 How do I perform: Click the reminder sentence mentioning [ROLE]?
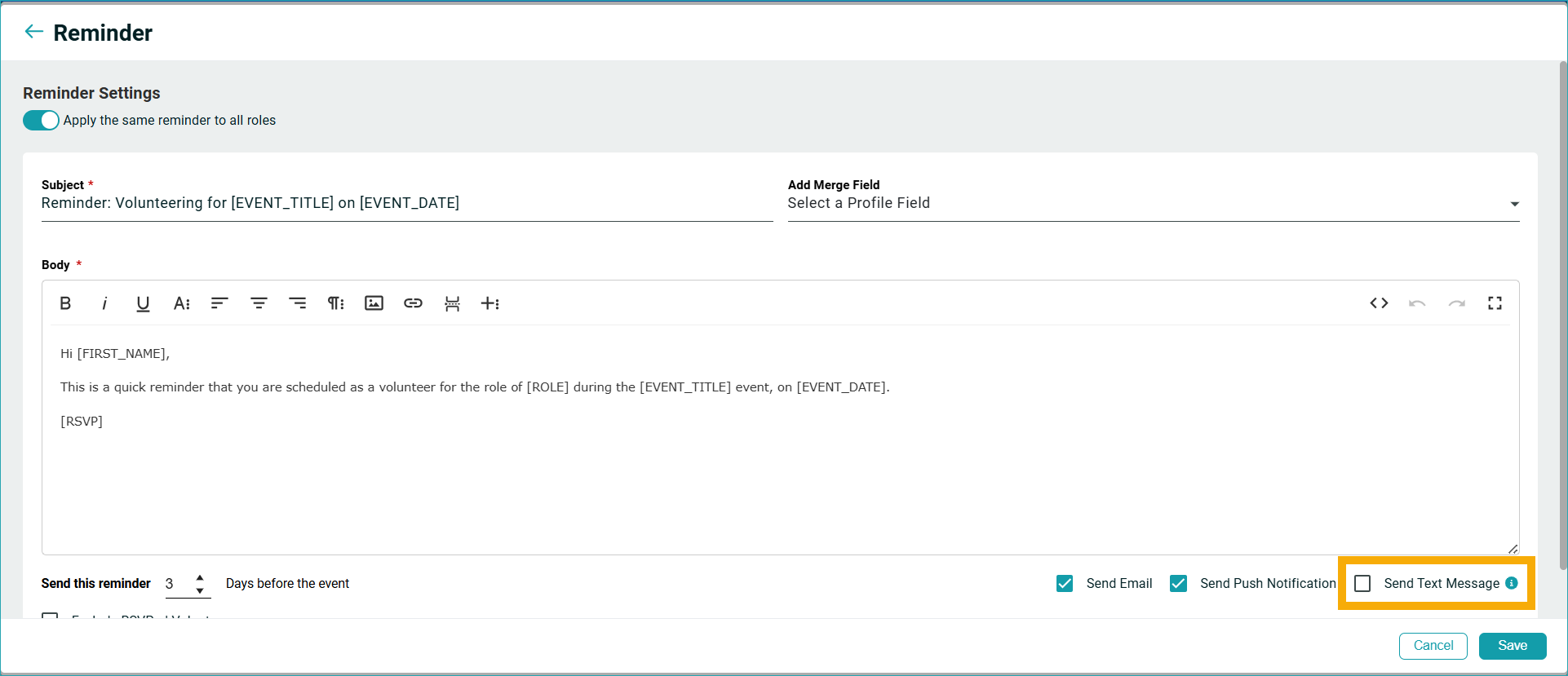point(475,387)
